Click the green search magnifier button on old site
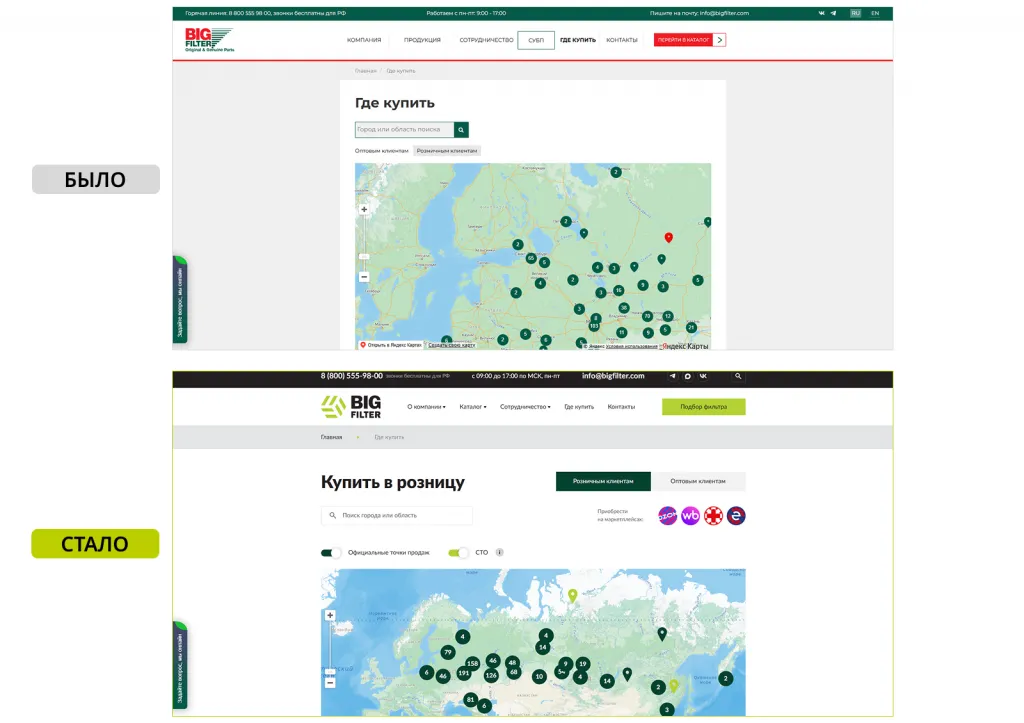This screenshot has width=1024, height=723. (461, 130)
